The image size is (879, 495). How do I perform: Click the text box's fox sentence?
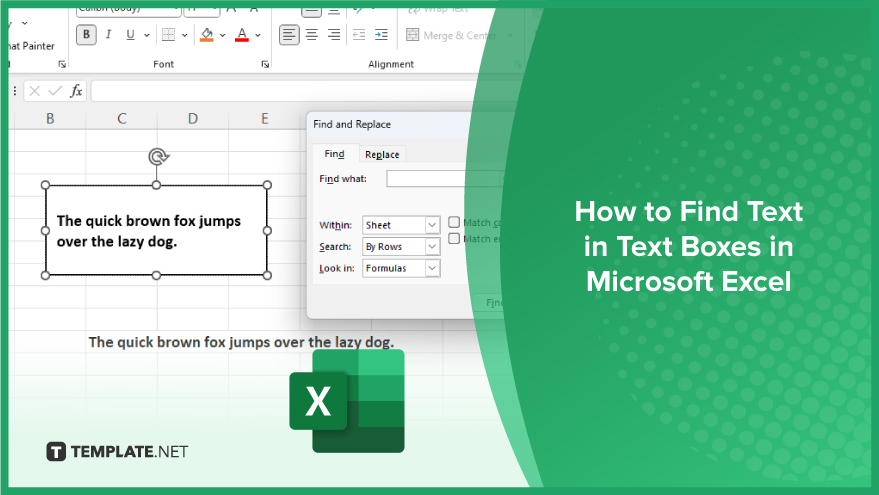(149, 231)
